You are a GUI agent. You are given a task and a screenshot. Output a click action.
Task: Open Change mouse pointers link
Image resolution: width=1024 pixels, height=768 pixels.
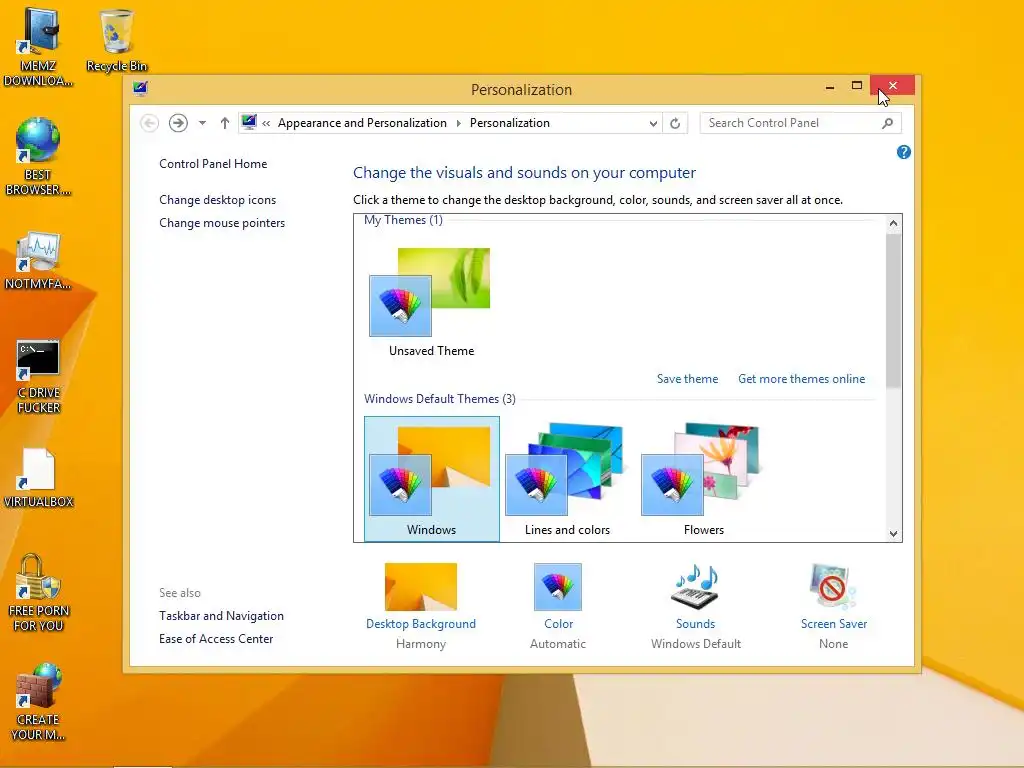click(x=222, y=223)
